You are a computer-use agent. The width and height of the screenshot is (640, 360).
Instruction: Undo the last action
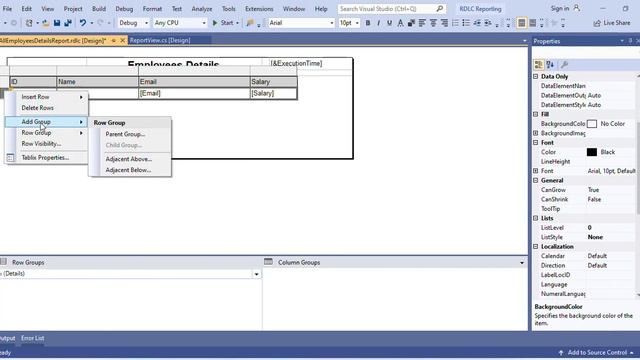pyautogui.click(x=83, y=23)
